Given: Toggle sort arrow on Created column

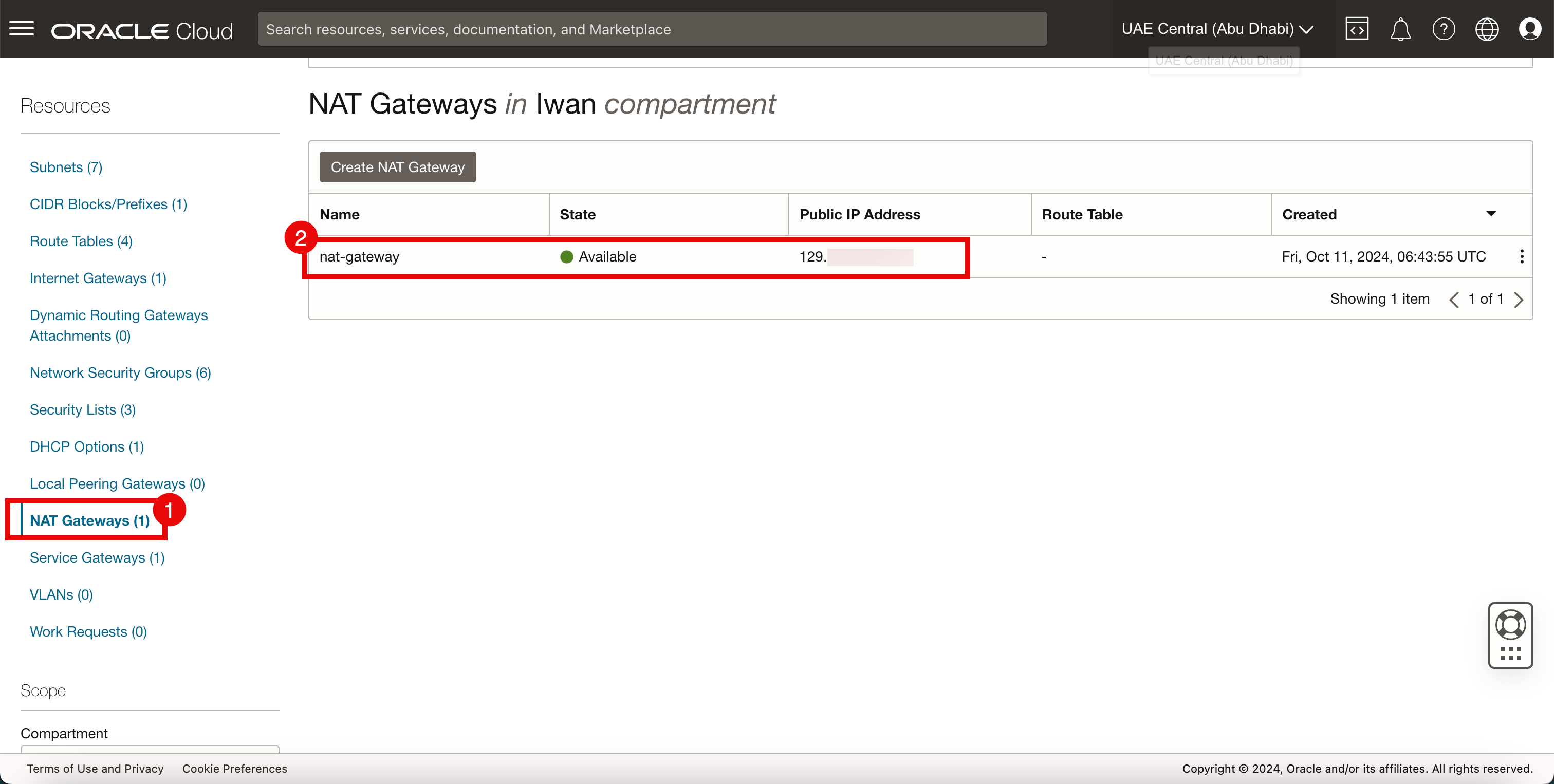Looking at the screenshot, I should (x=1491, y=214).
